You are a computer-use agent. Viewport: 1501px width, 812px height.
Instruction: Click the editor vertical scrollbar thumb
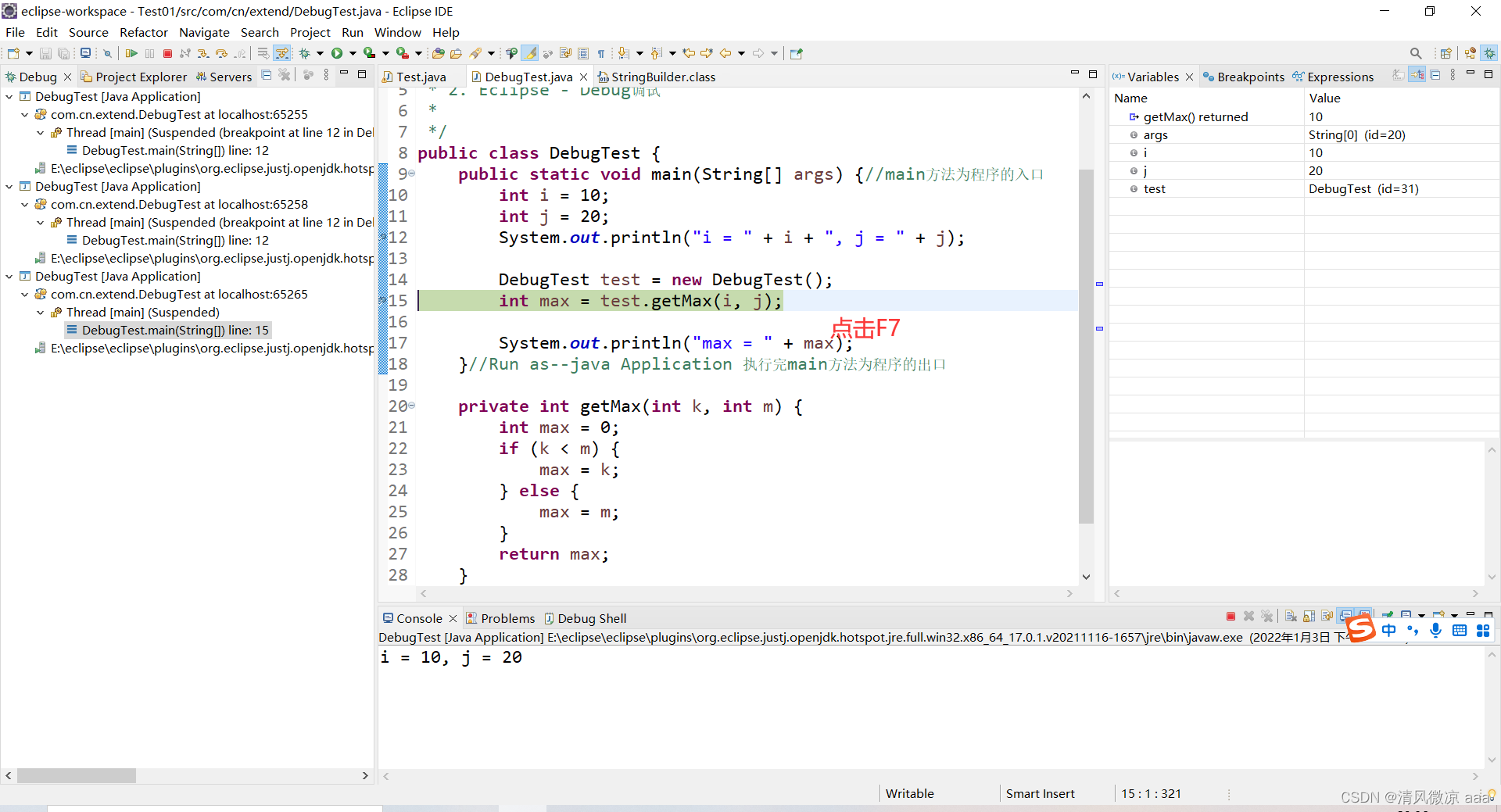pos(1086,346)
